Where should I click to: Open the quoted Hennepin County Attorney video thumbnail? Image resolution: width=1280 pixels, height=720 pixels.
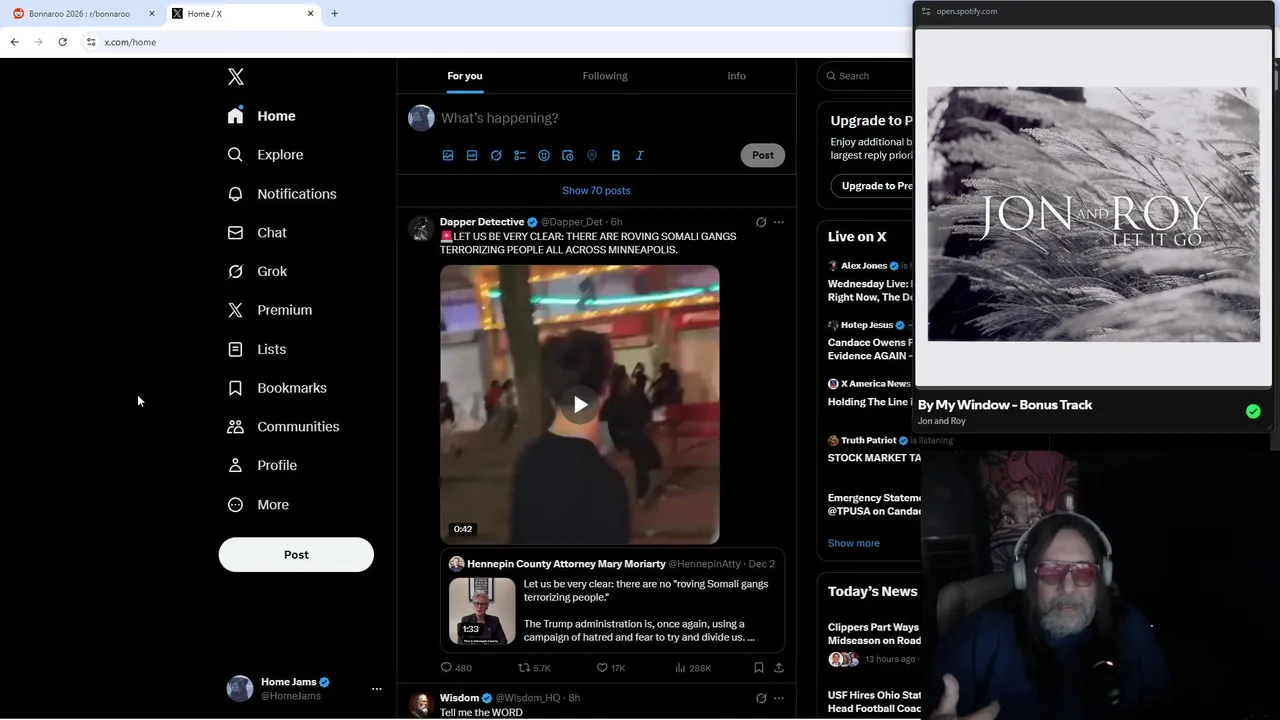pyautogui.click(x=482, y=610)
